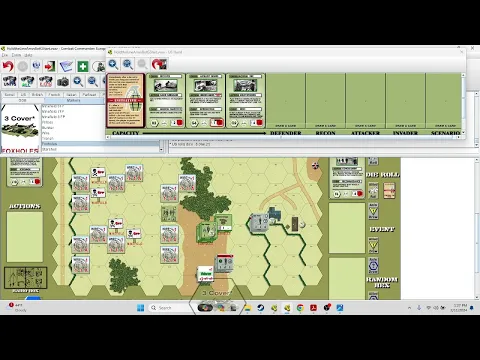
Task: Select the red-topped grey counter on road
Action: point(224,263)
